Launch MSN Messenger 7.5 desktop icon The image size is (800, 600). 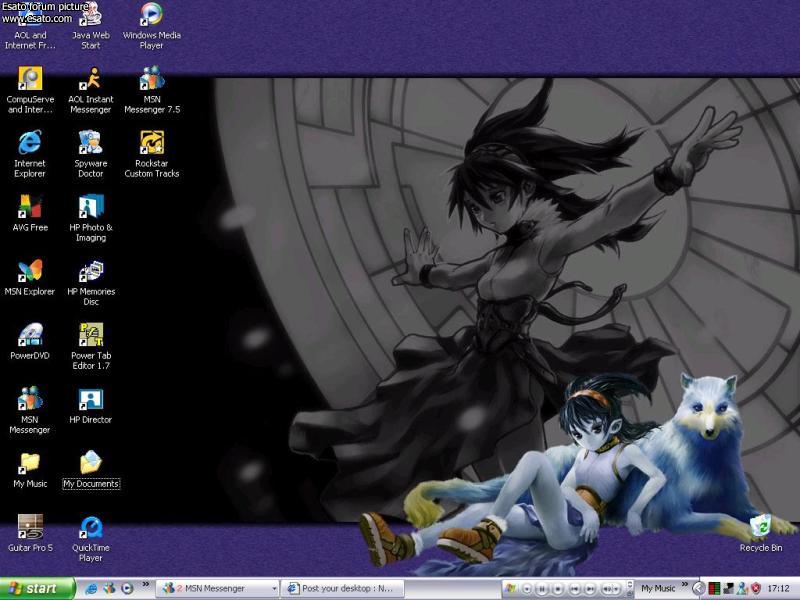[x=152, y=90]
